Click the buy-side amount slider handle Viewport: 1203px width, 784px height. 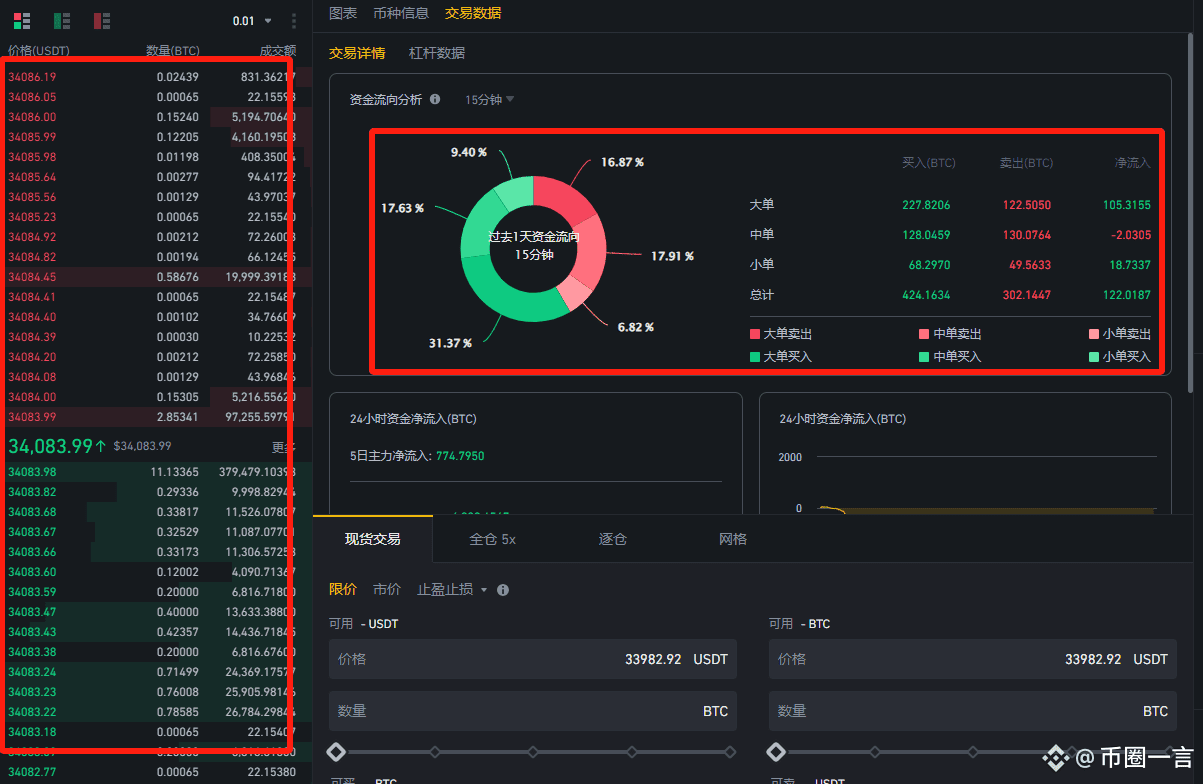coord(337,751)
